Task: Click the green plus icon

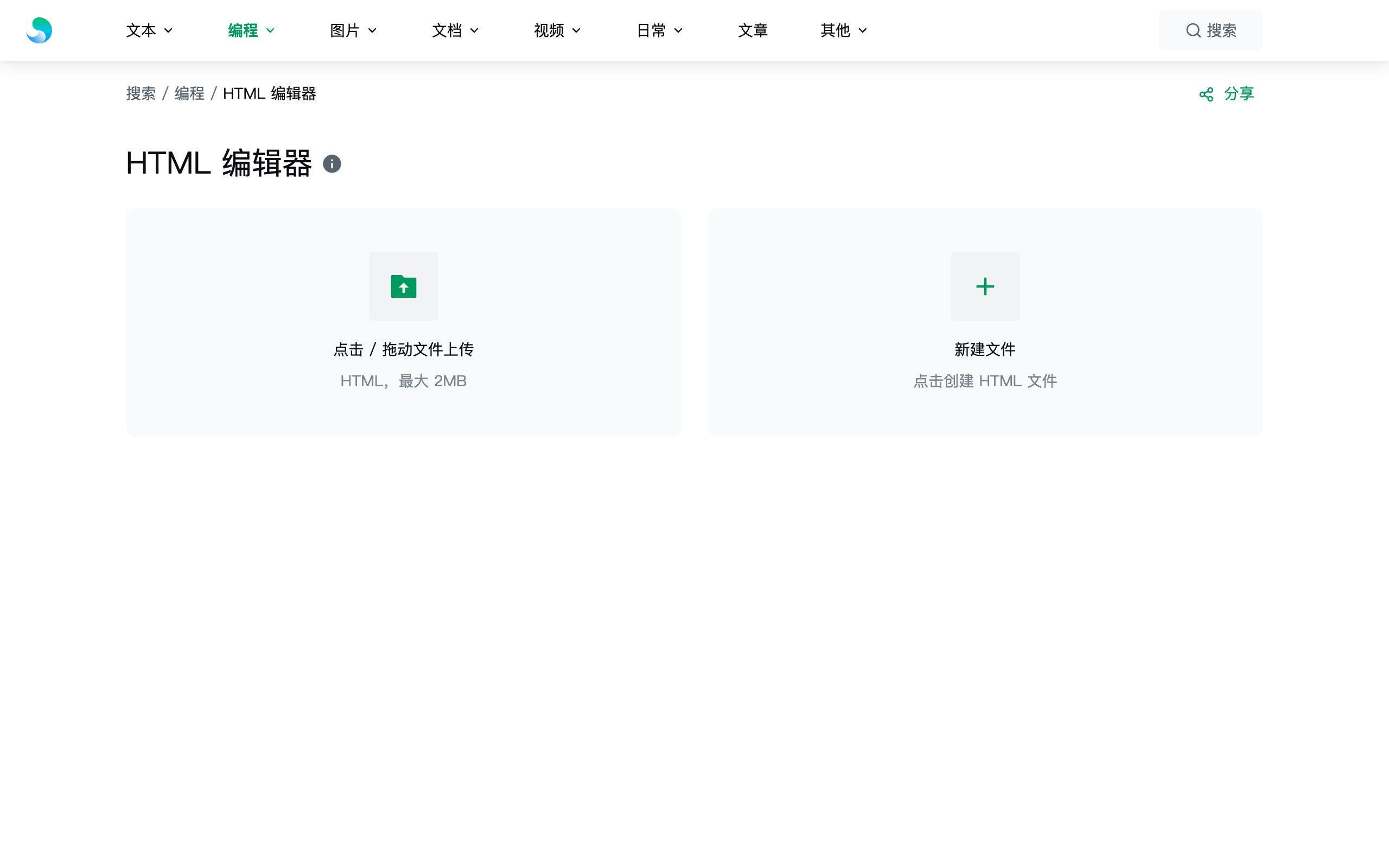Action: tap(985, 286)
